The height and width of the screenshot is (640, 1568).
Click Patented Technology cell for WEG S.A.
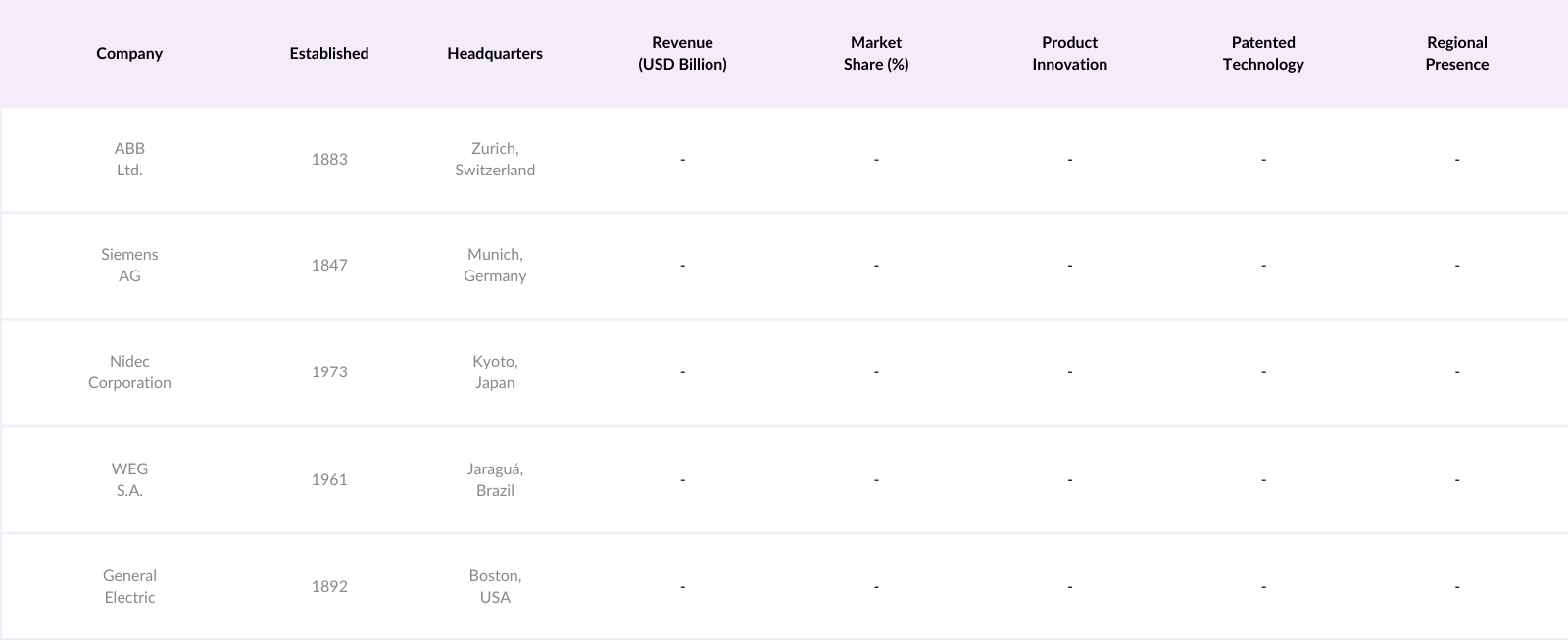pyautogui.click(x=1263, y=479)
